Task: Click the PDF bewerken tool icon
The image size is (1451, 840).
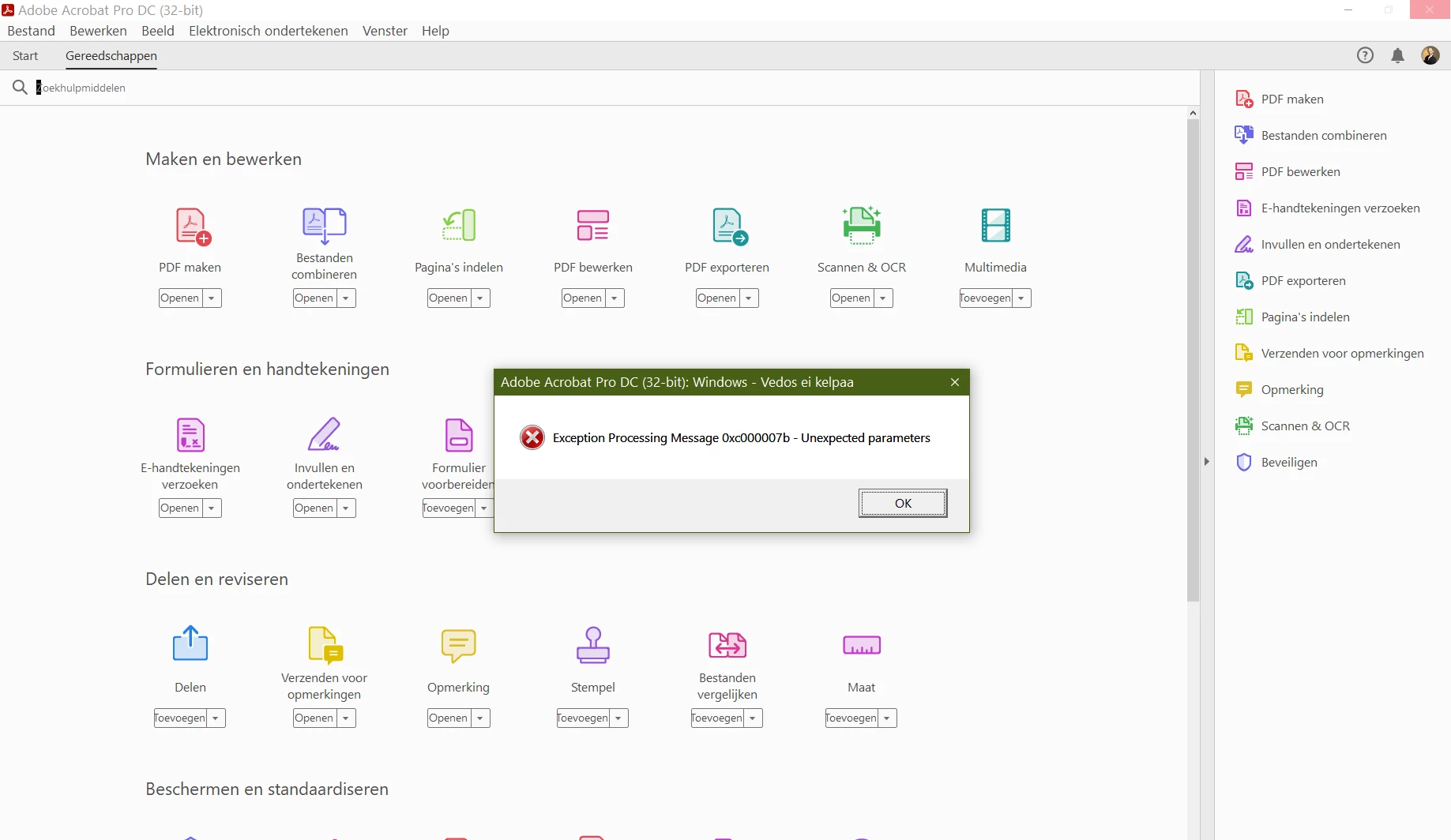Action: pos(593,225)
